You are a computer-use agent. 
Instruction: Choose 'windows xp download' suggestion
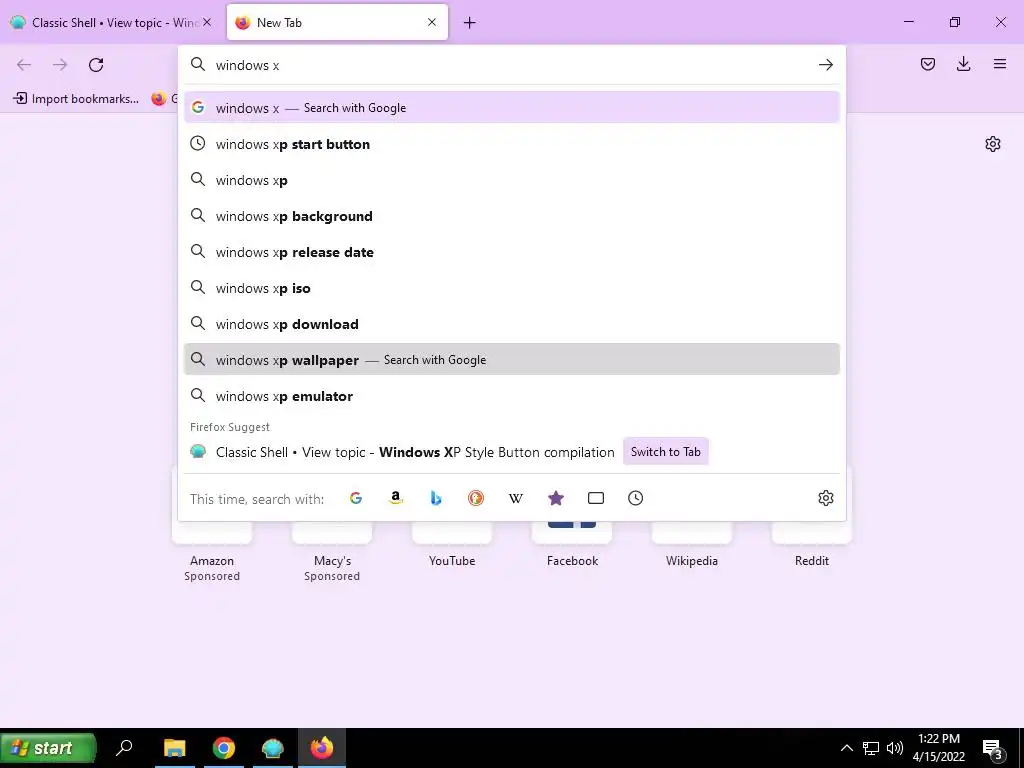[x=512, y=323]
